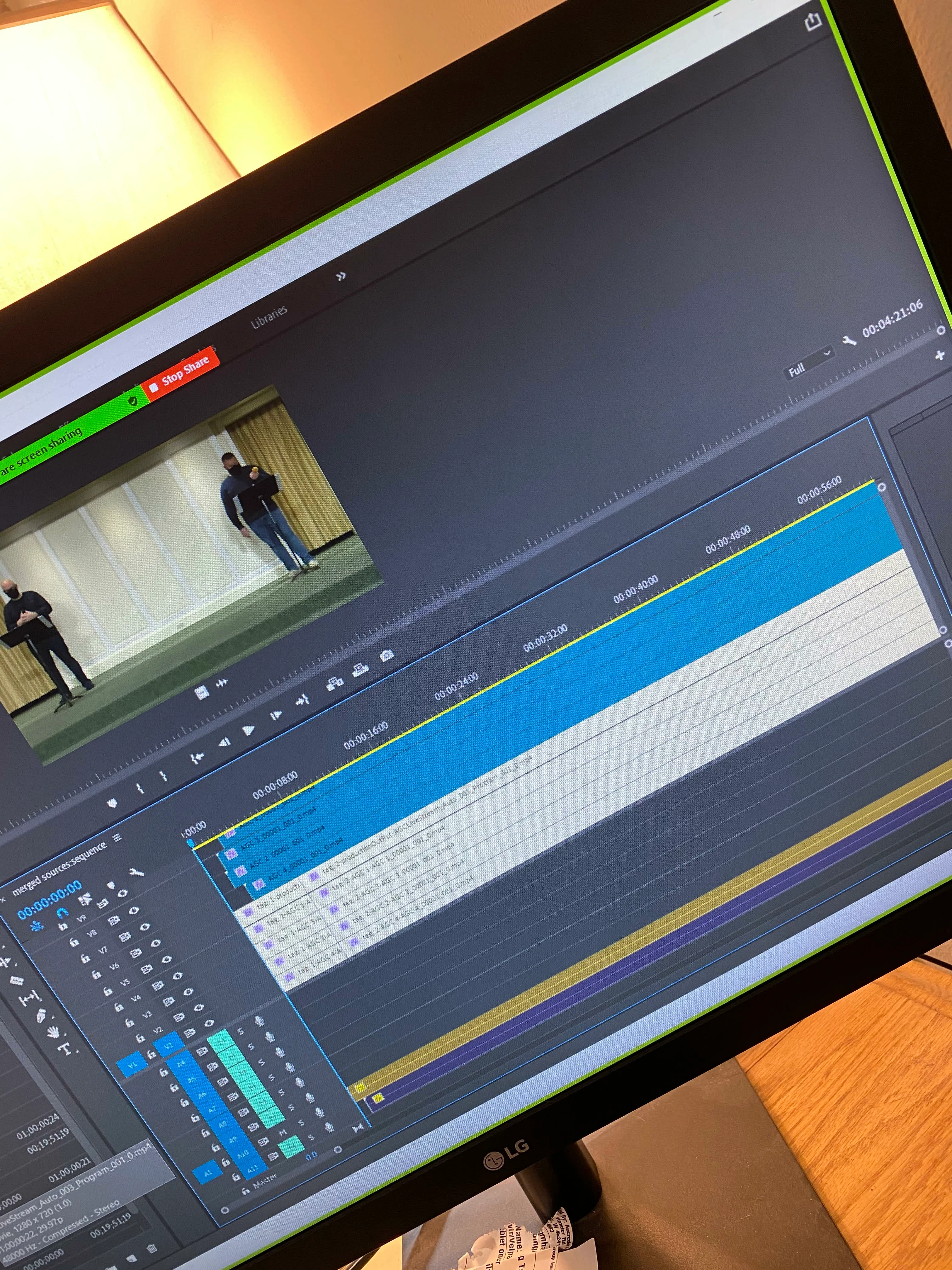The width and height of the screenshot is (952, 1270).
Task: Select the Hand tool
Action: click(x=53, y=1032)
